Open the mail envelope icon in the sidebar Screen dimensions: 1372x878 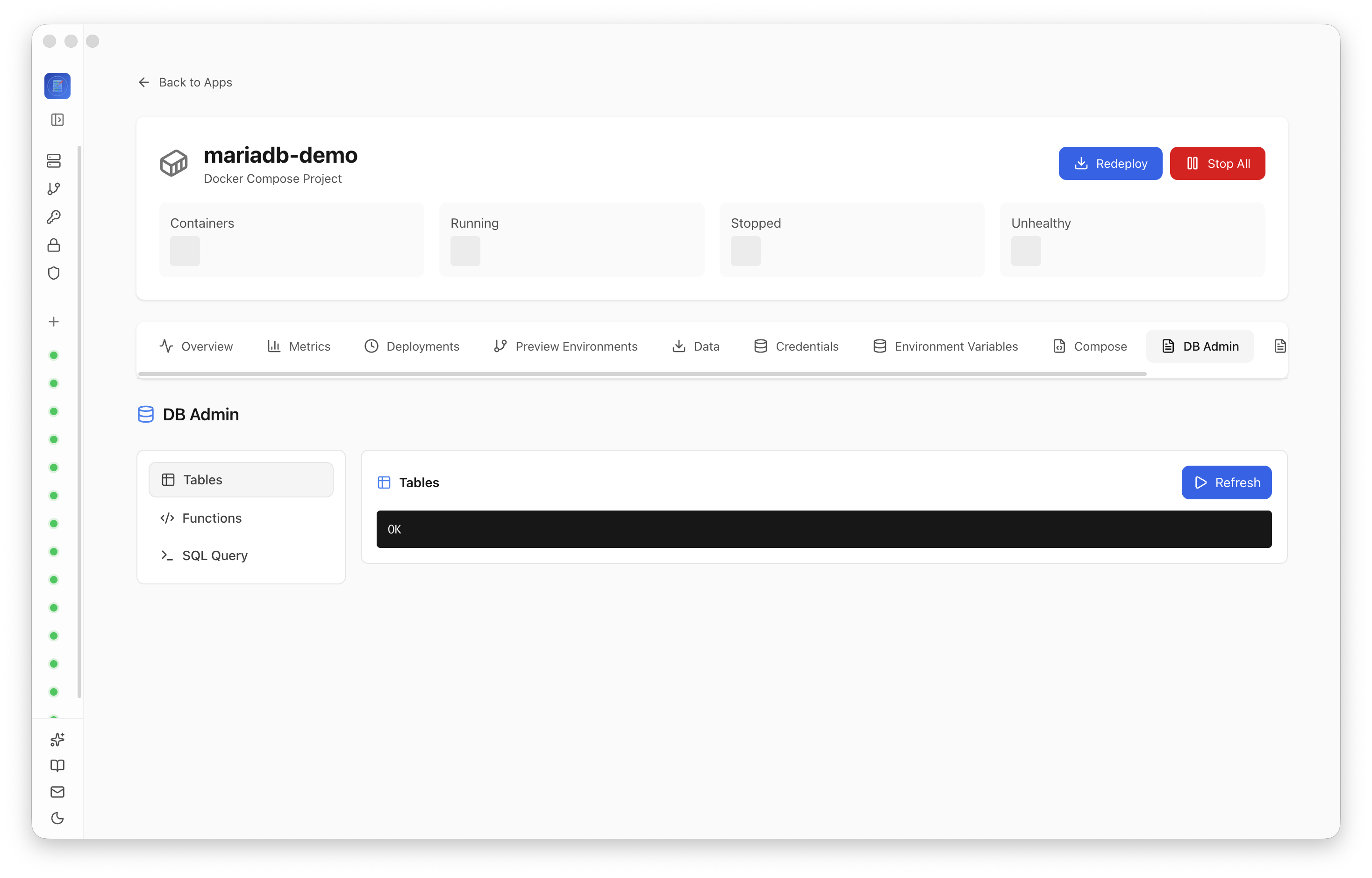pos(57,792)
